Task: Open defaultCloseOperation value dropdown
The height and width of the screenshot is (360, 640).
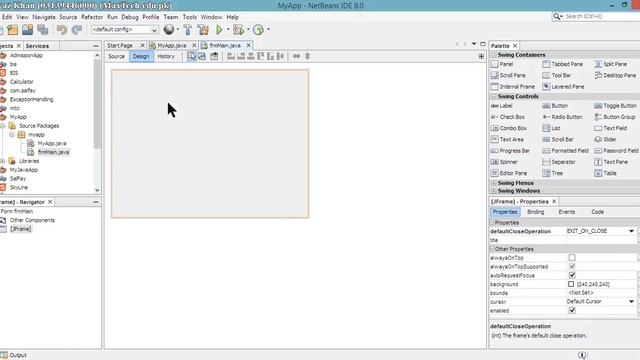Action: (x=631, y=231)
